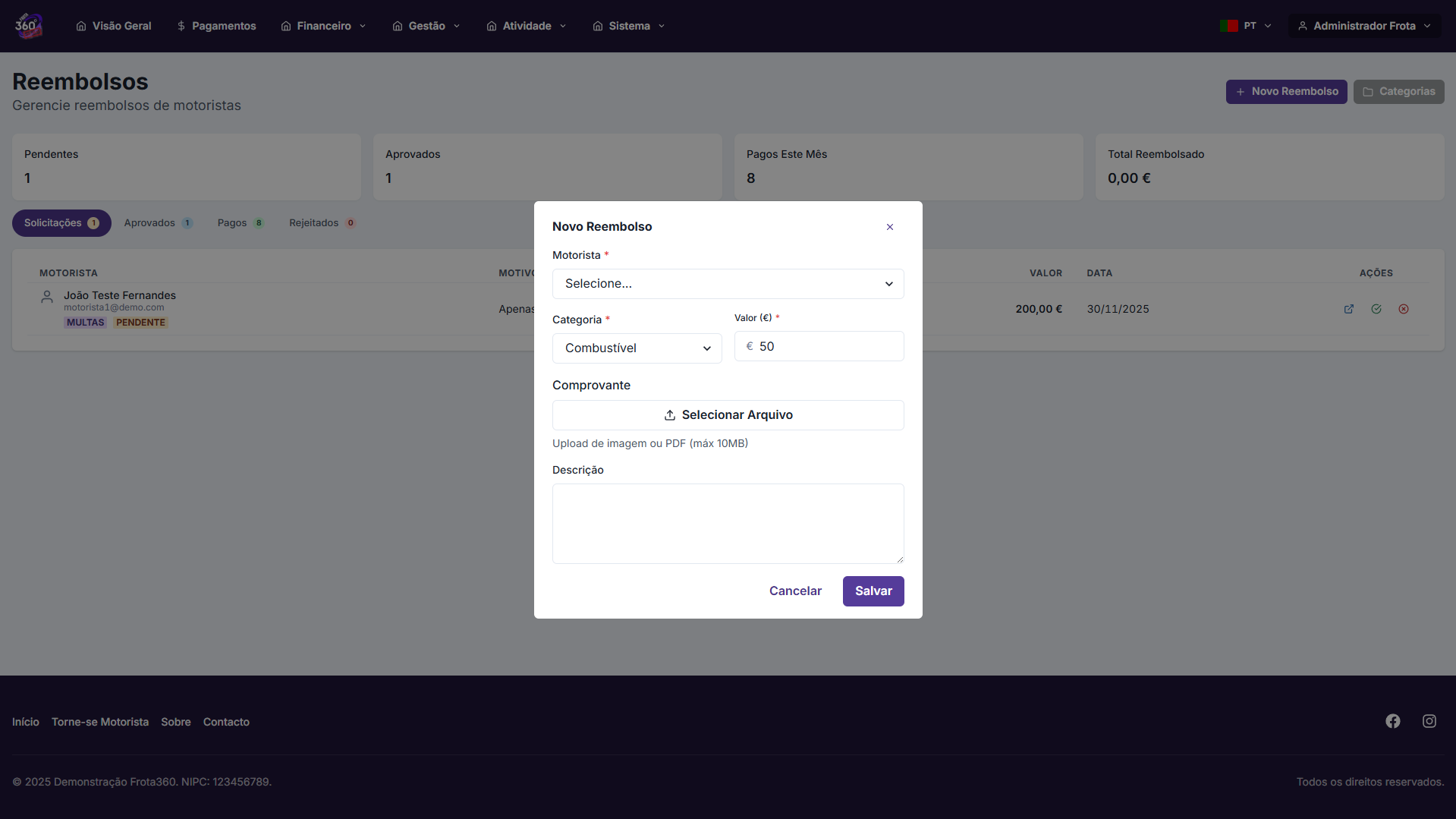The height and width of the screenshot is (819, 1456).
Task: Expand the Motorista select dropdown
Action: click(728, 284)
